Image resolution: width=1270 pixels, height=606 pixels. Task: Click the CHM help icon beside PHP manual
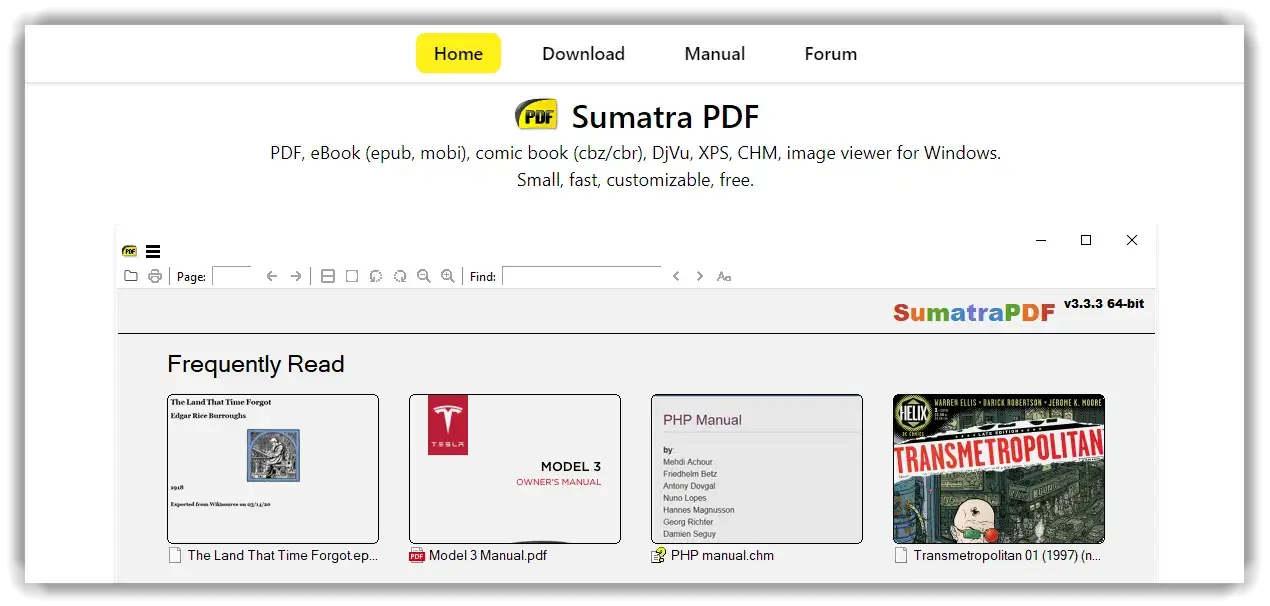point(658,556)
